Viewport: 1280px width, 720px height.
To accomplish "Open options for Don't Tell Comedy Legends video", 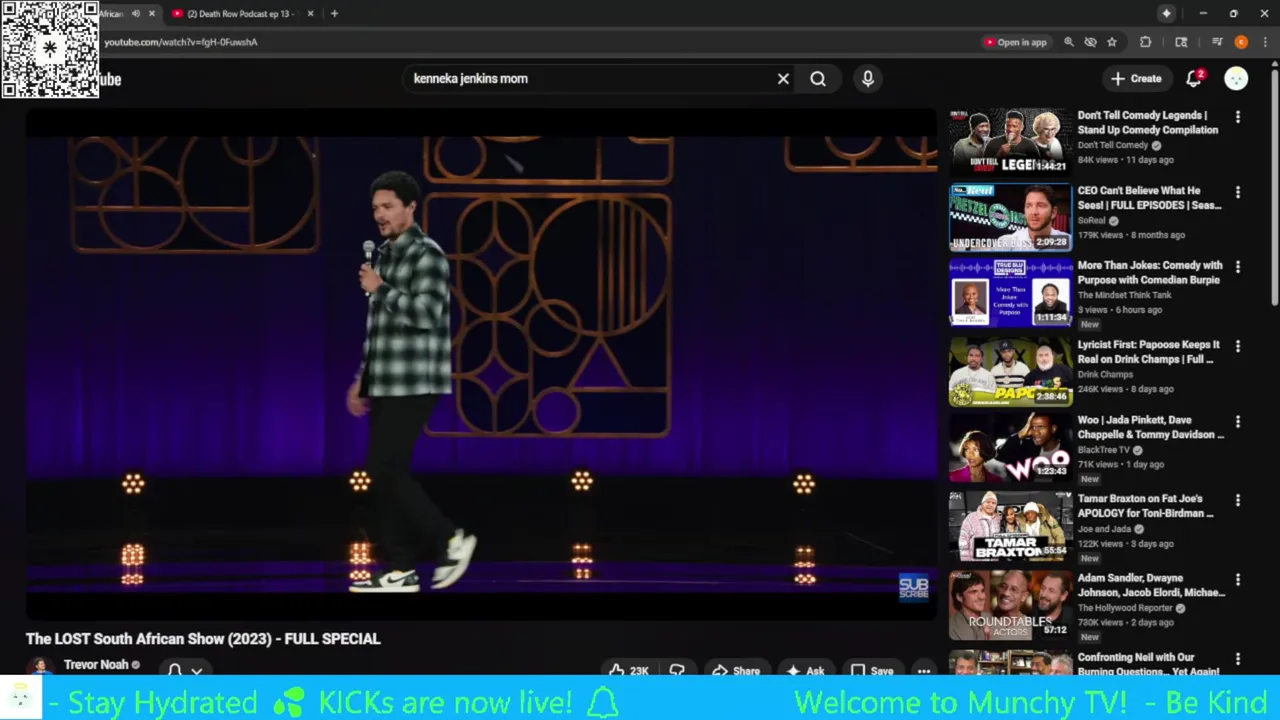I will coord(1238,117).
